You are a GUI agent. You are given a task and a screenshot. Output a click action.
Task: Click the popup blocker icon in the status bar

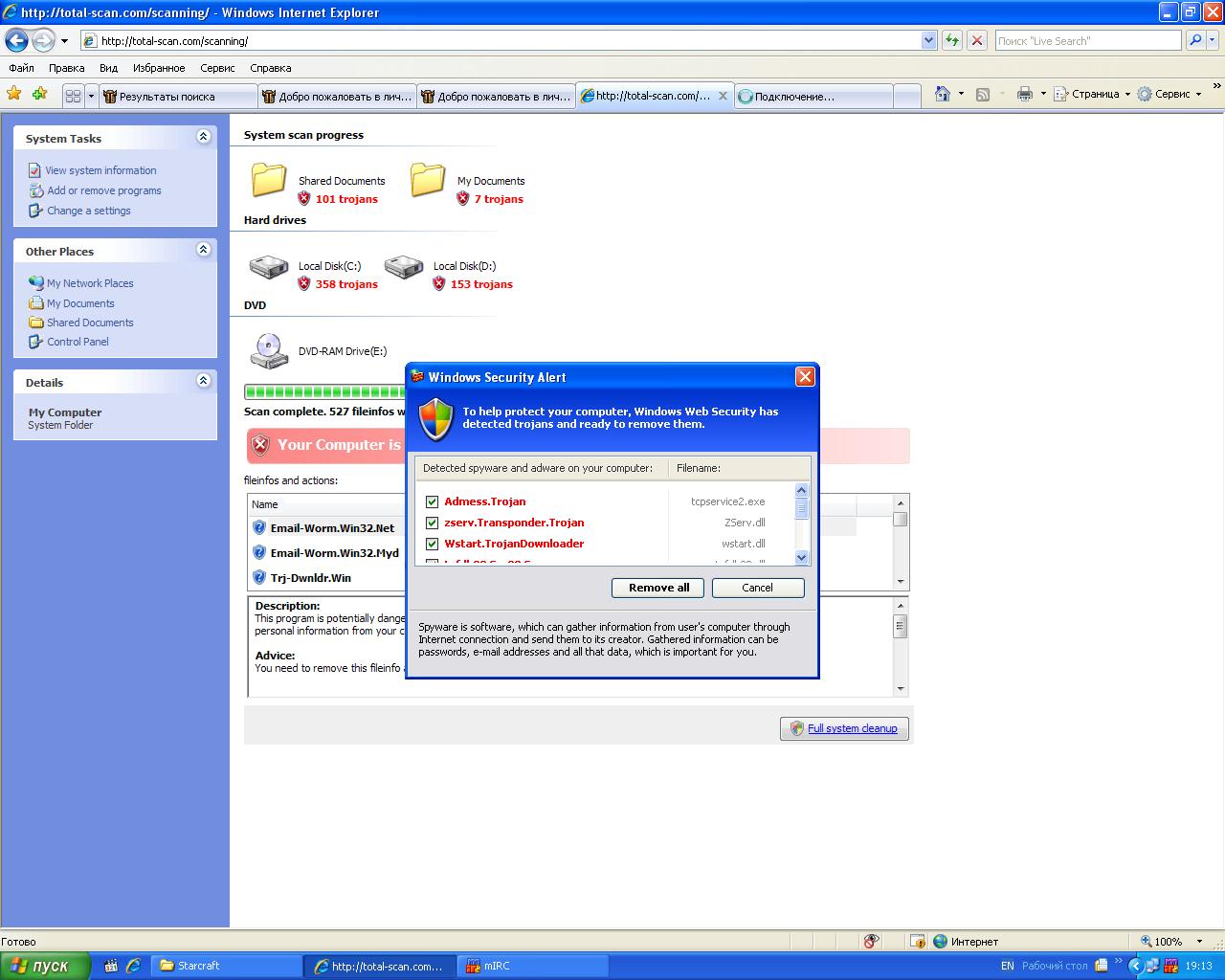point(871,942)
